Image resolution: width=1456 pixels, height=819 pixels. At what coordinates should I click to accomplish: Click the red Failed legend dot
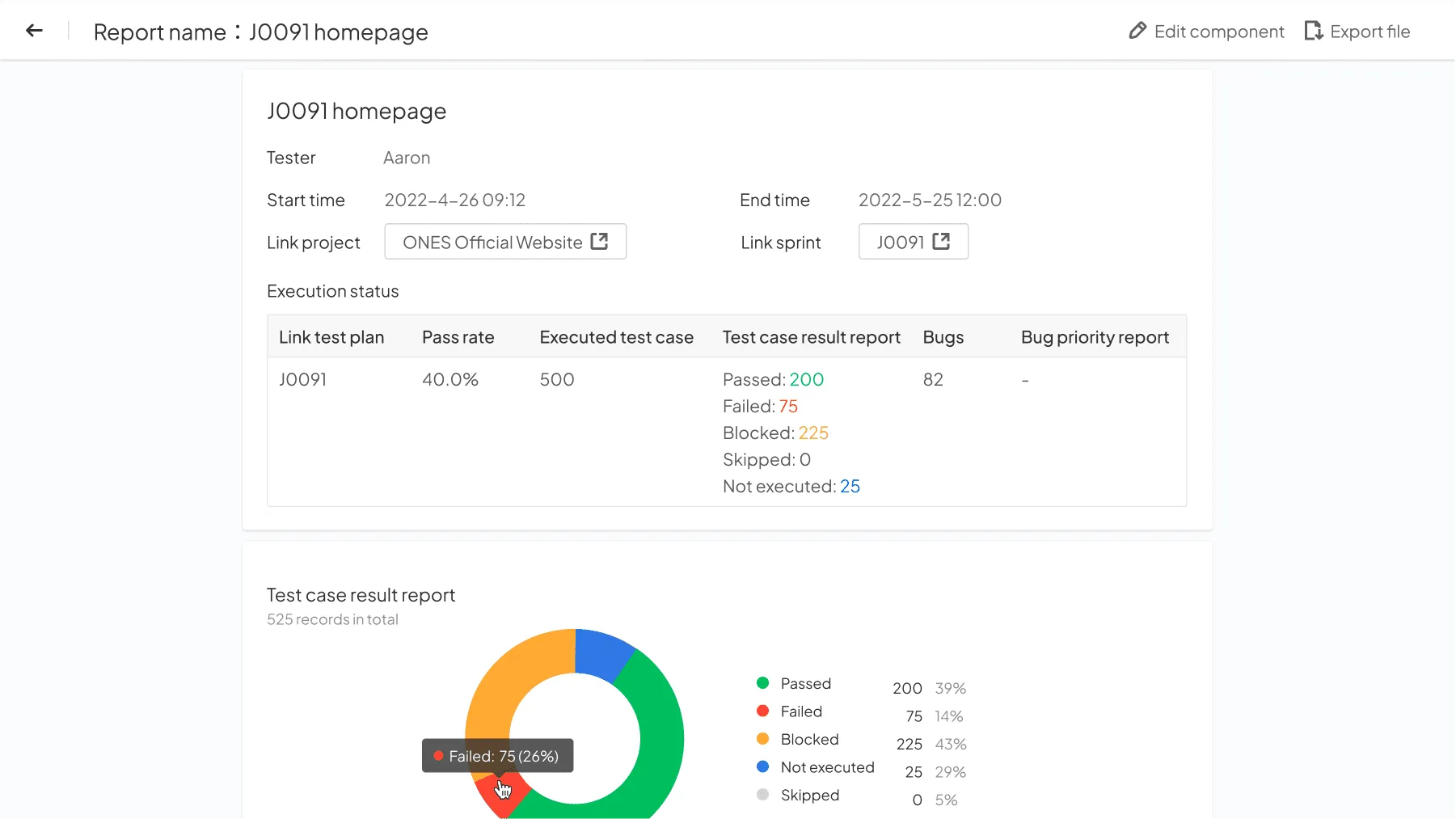click(762, 711)
